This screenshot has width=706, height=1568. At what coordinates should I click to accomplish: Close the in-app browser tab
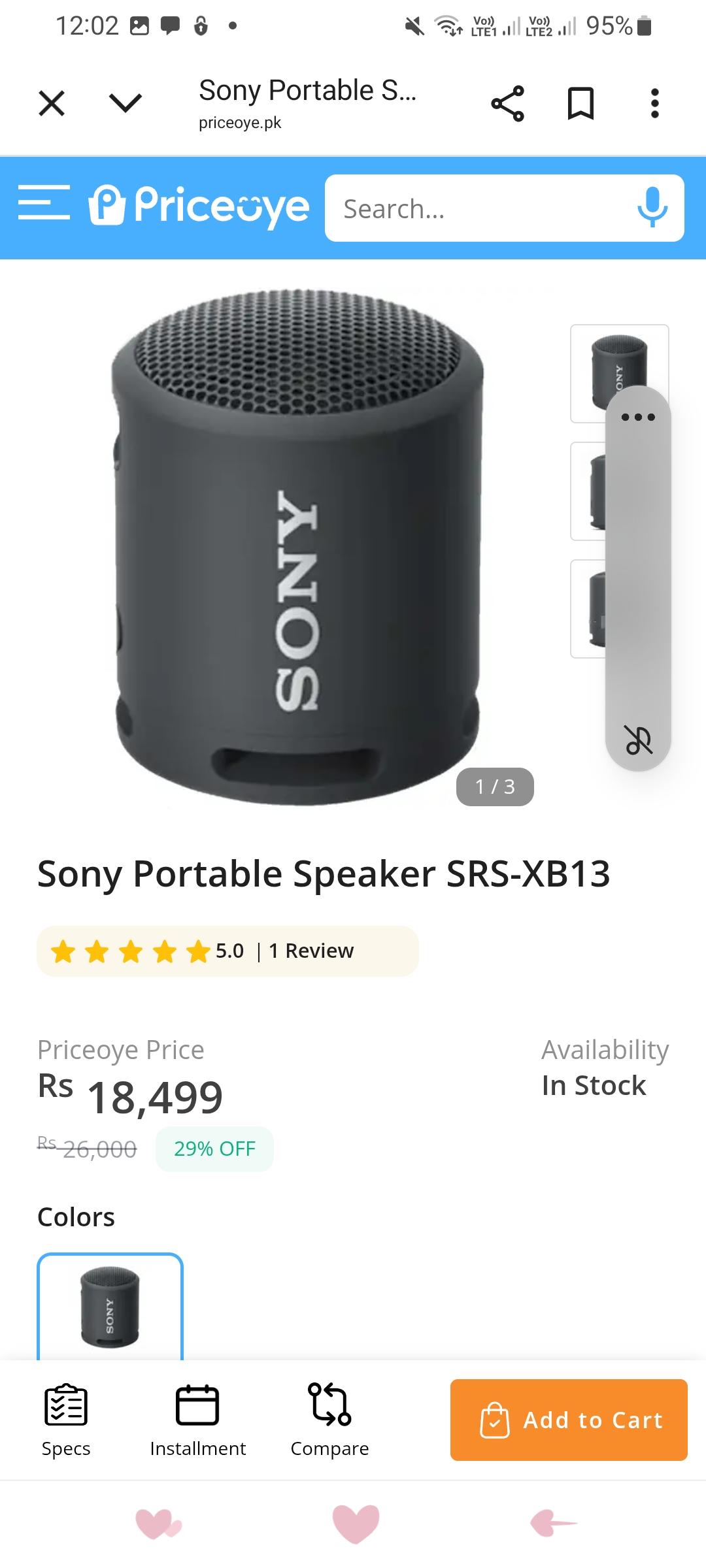[x=52, y=103]
